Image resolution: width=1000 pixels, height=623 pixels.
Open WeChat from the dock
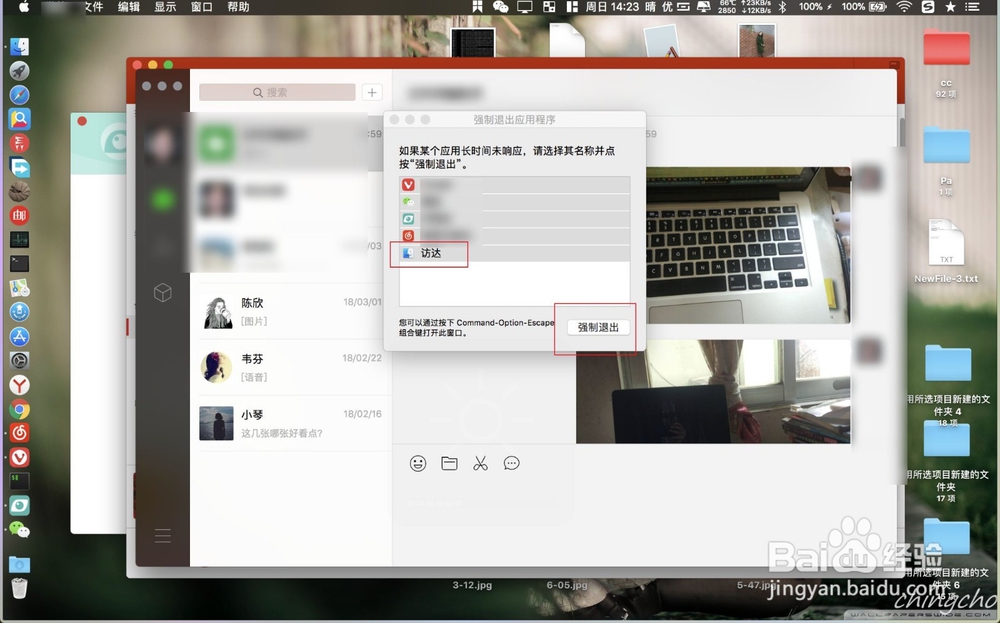19,530
